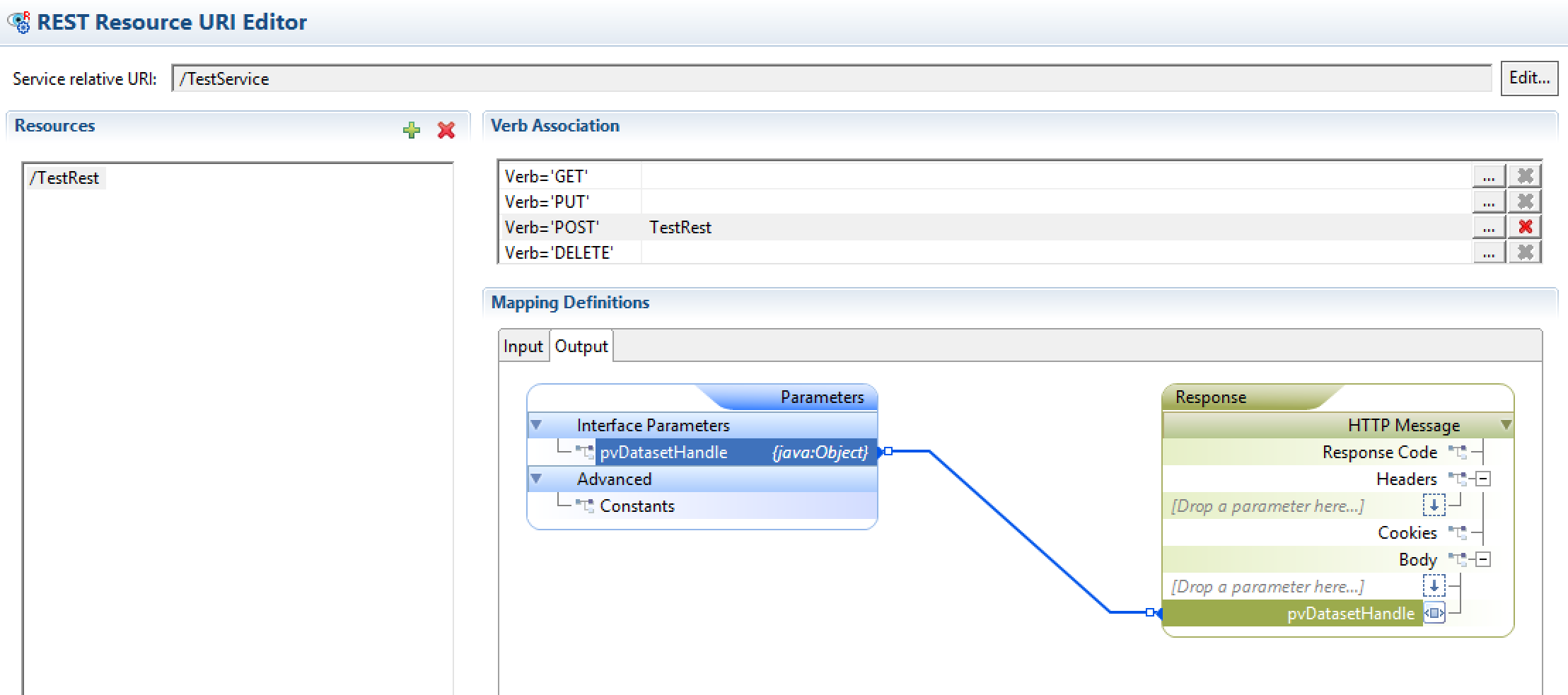Image resolution: width=1568 pixels, height=695 pixels.
Task: Open the browse button for the PUT verb
Action: [x=1489, y=202]
